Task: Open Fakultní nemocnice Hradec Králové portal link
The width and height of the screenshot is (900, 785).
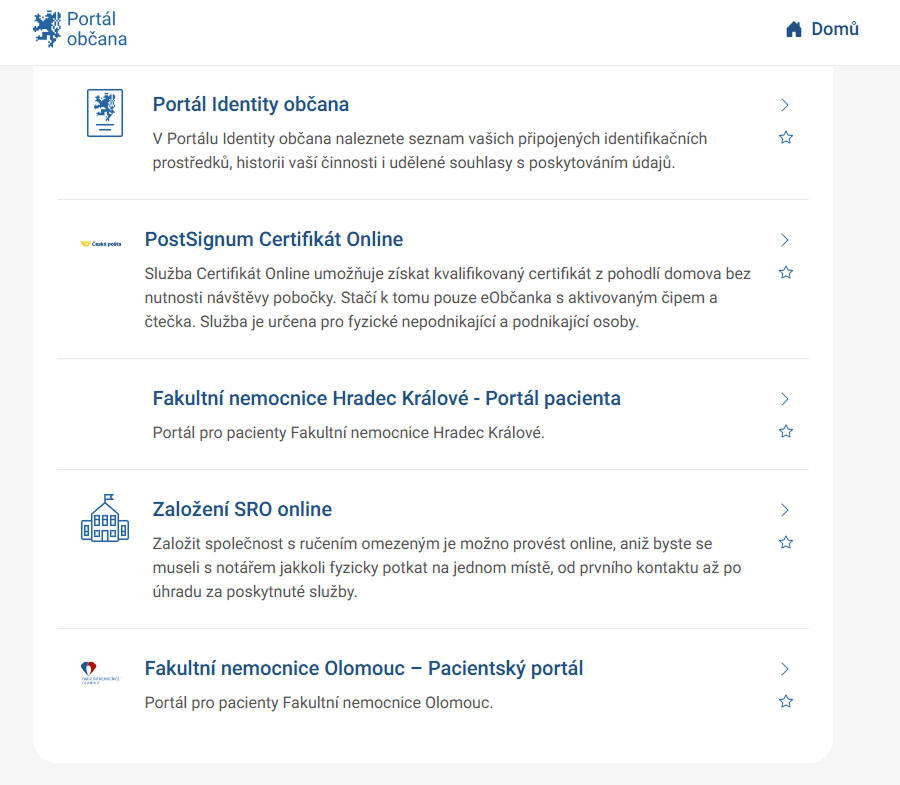Action: pos(386,399)
